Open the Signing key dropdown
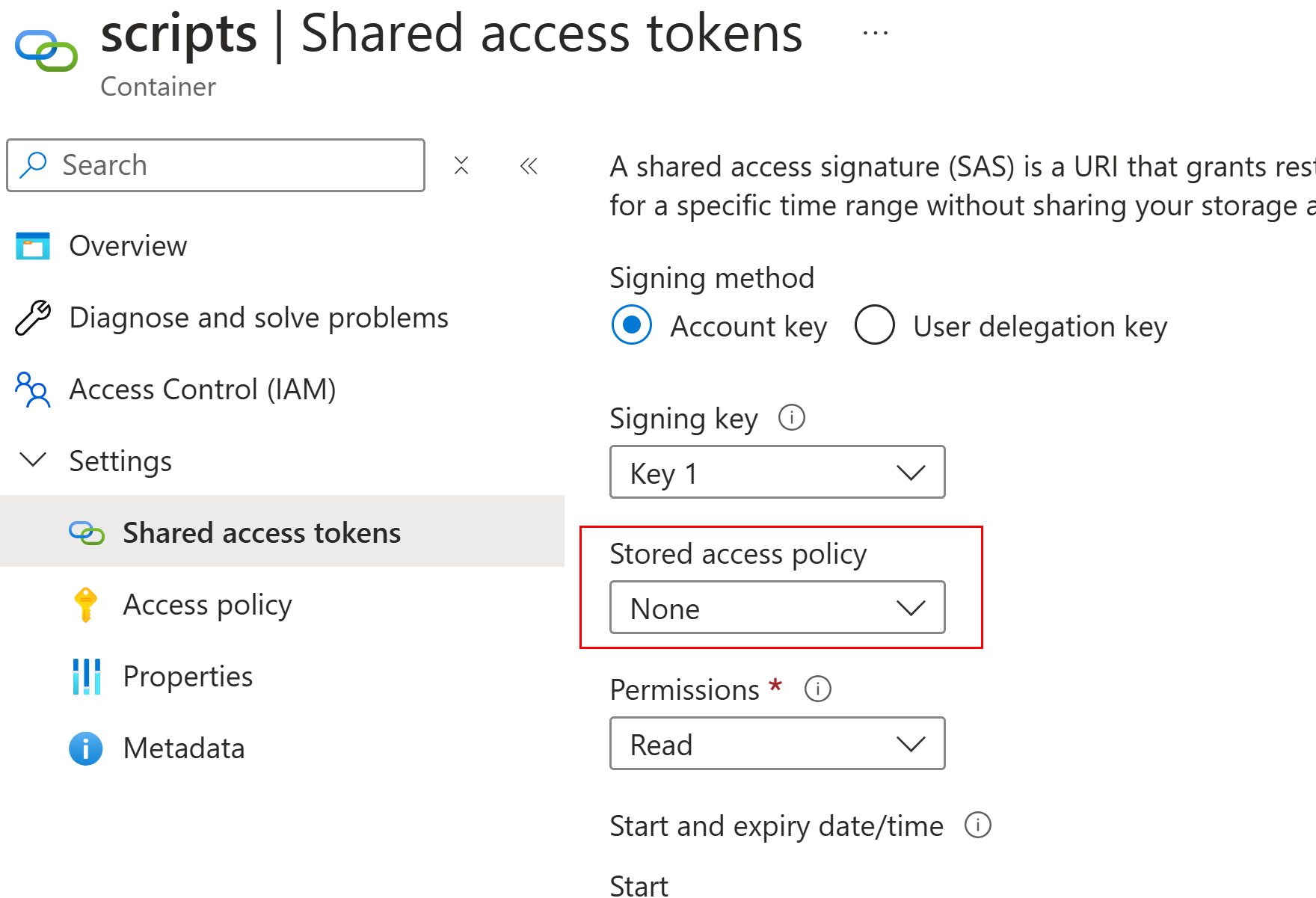This screenshot has width=1316, height=898. (778, 472)
